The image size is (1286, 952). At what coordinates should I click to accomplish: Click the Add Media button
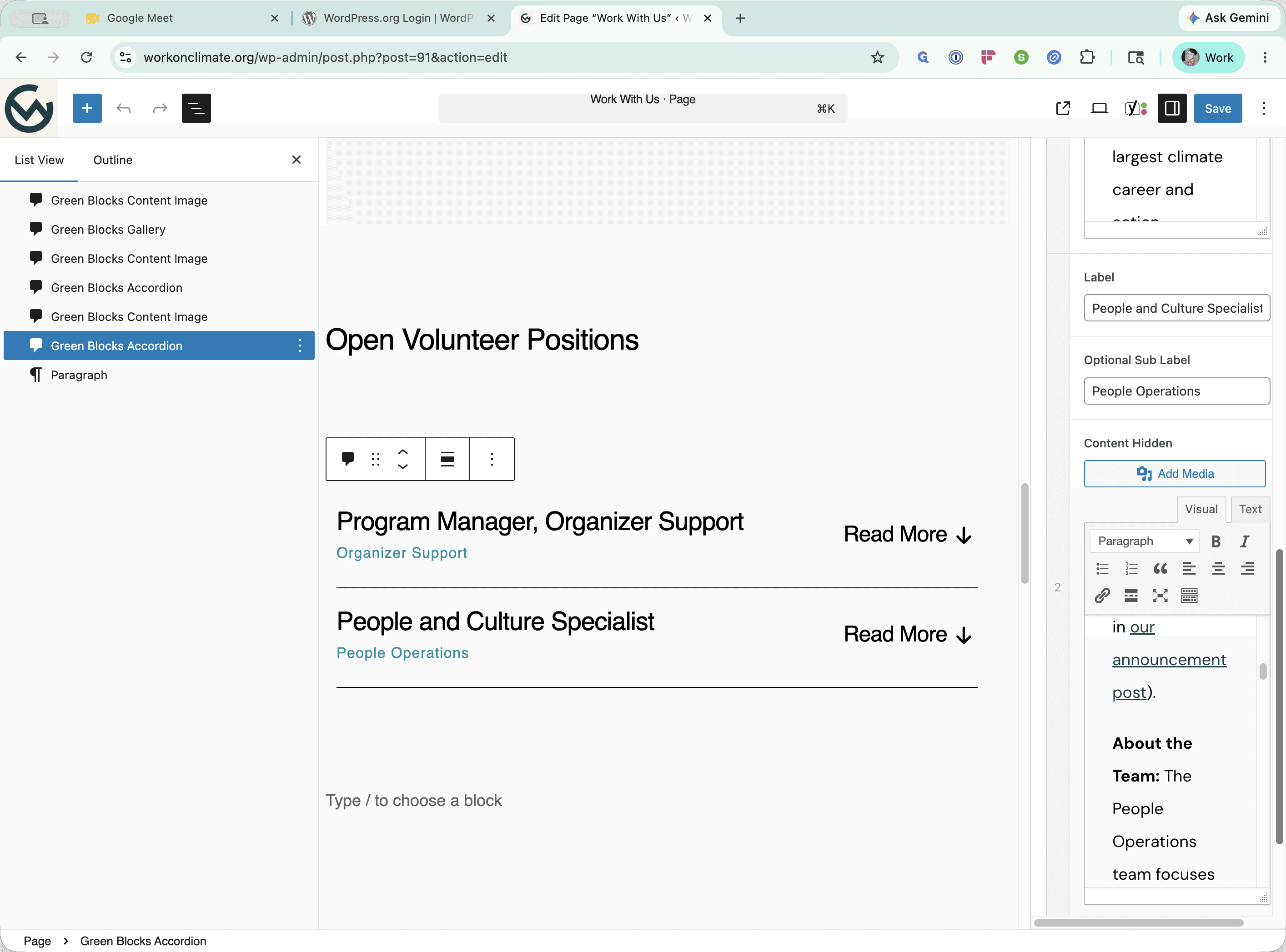coord(1175,474)
